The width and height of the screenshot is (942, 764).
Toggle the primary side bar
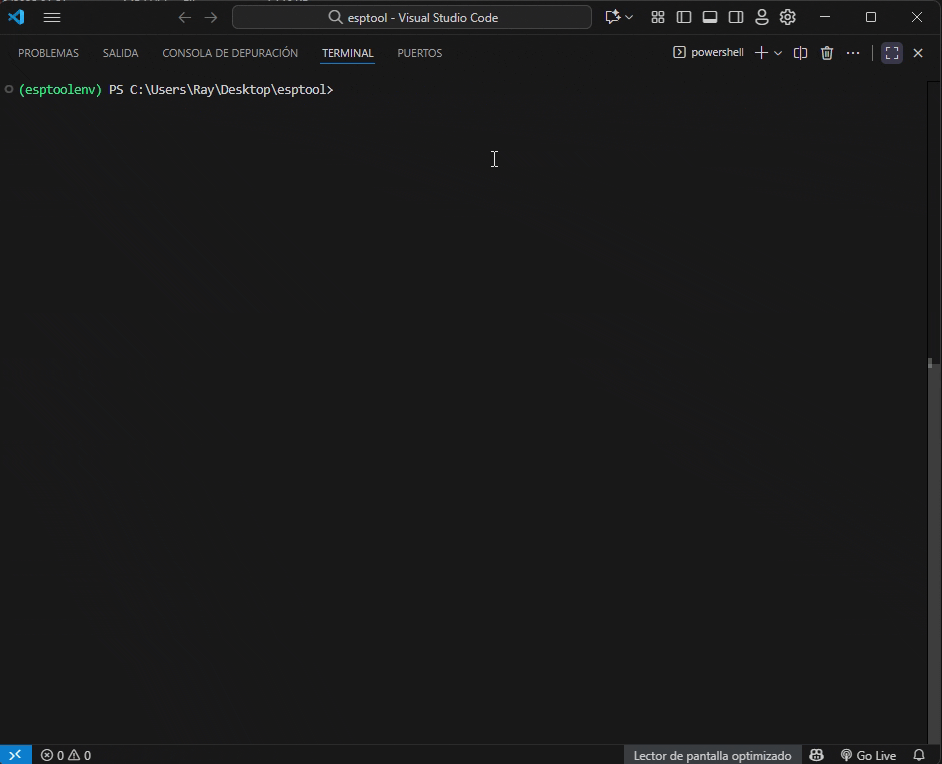point(684,17)
